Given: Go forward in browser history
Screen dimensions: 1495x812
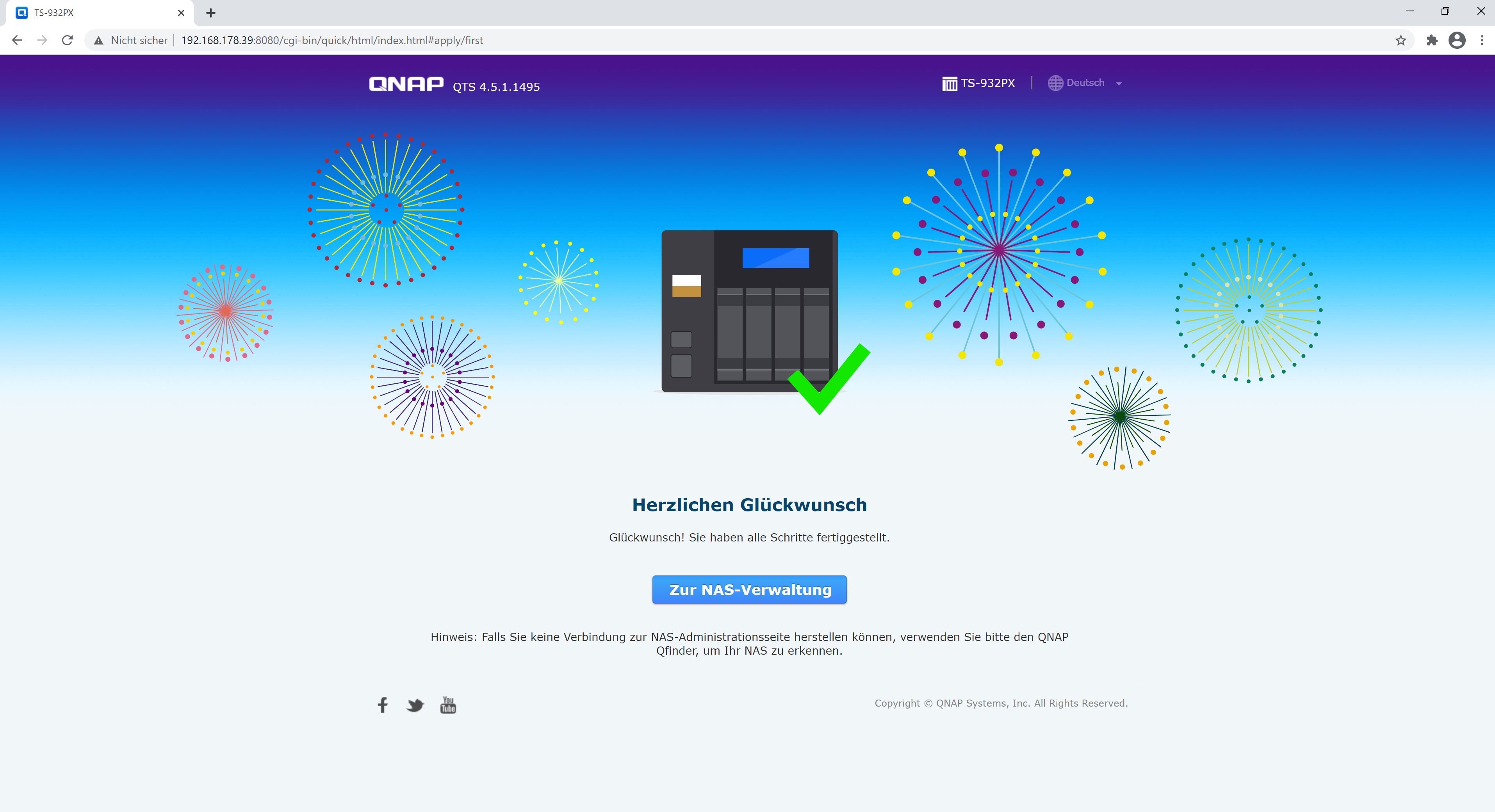Looking at the screenshot, I should click(x=42, y=40).
